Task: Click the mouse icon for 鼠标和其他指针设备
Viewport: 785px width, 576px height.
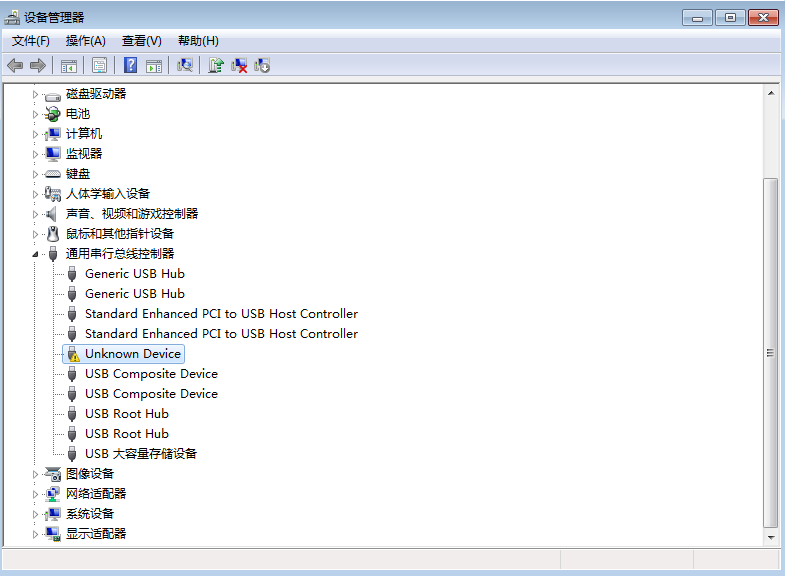Action: tap(53, 234)
